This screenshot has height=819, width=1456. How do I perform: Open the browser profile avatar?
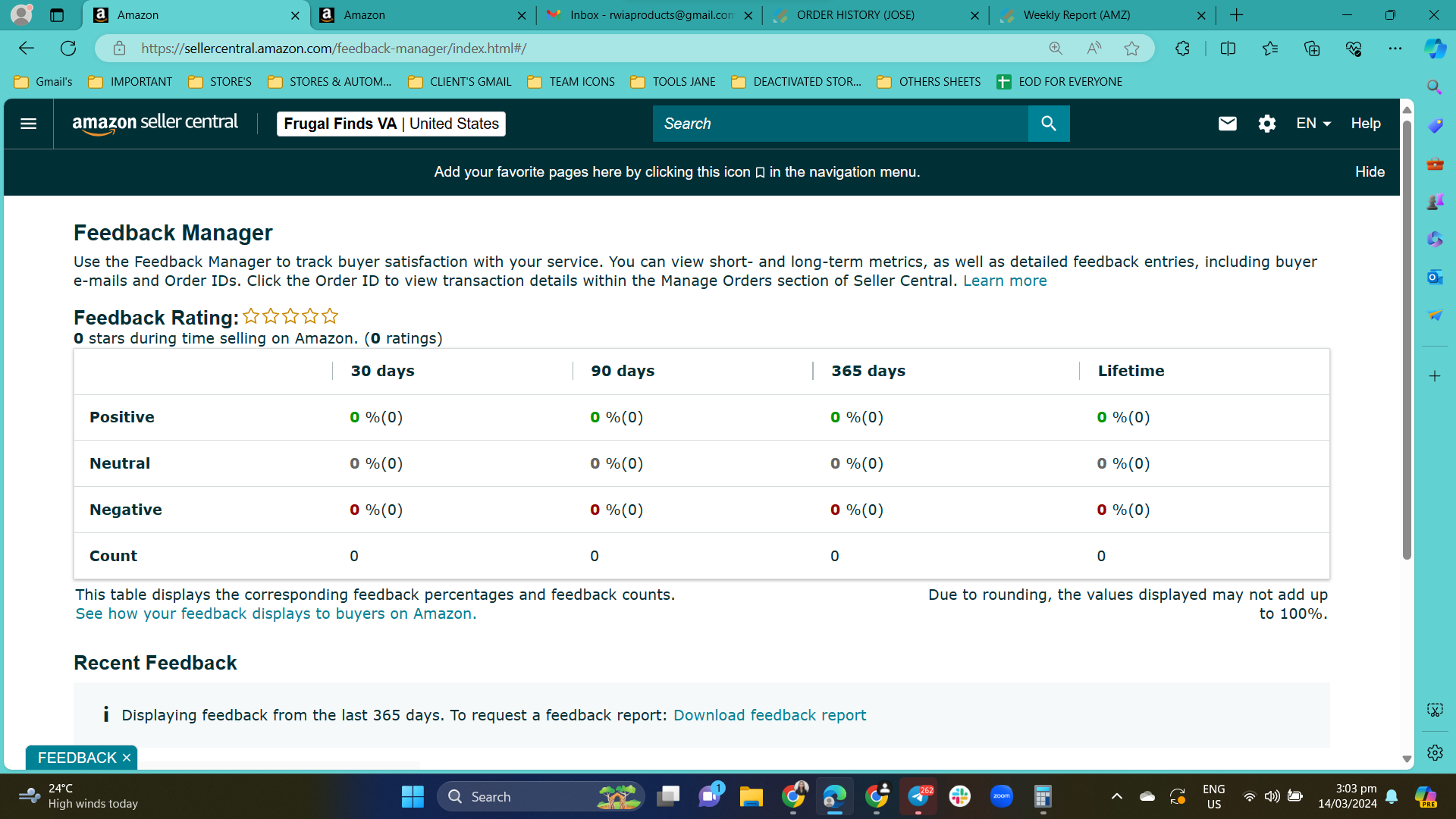(21, 15)
